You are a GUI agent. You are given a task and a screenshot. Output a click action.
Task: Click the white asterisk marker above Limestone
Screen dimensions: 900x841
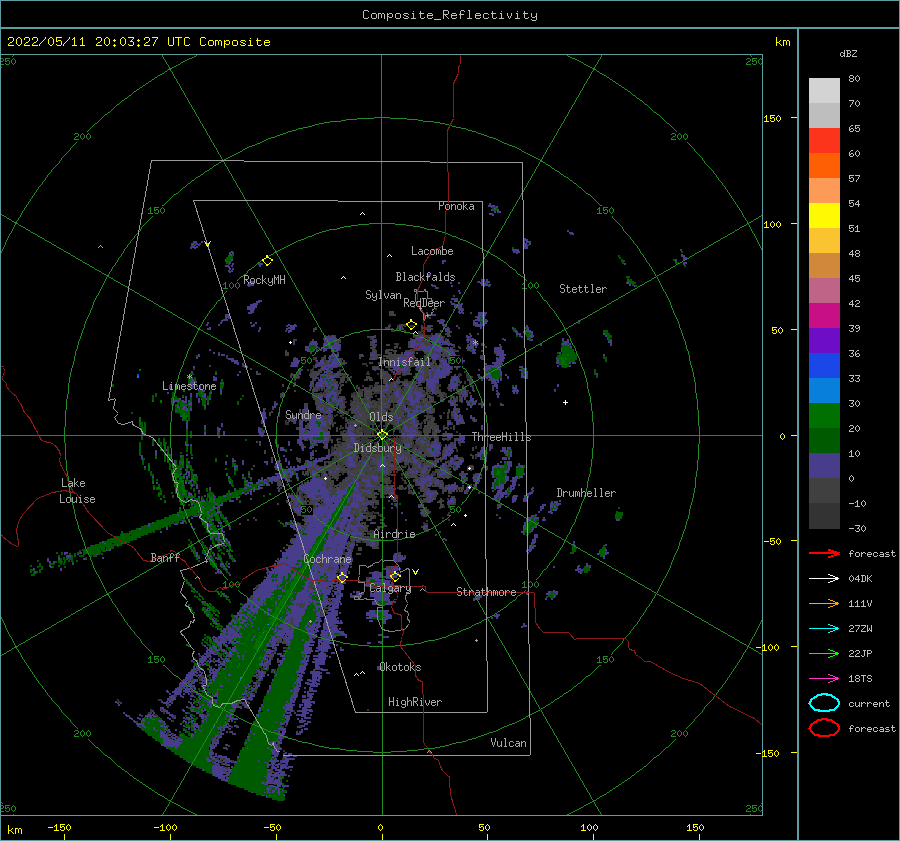coord(189,377)
